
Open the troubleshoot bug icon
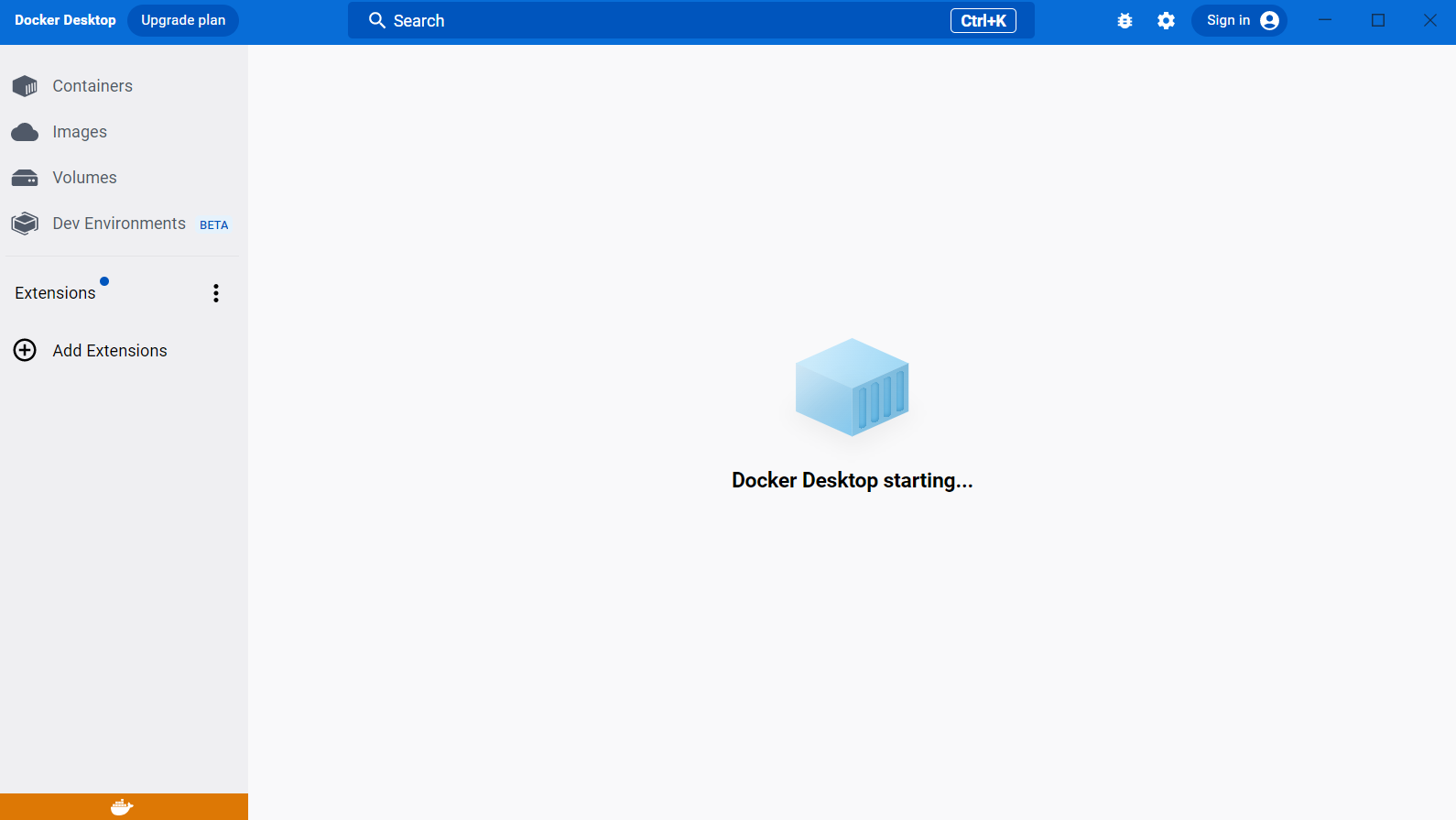(x=1125, y=20)
